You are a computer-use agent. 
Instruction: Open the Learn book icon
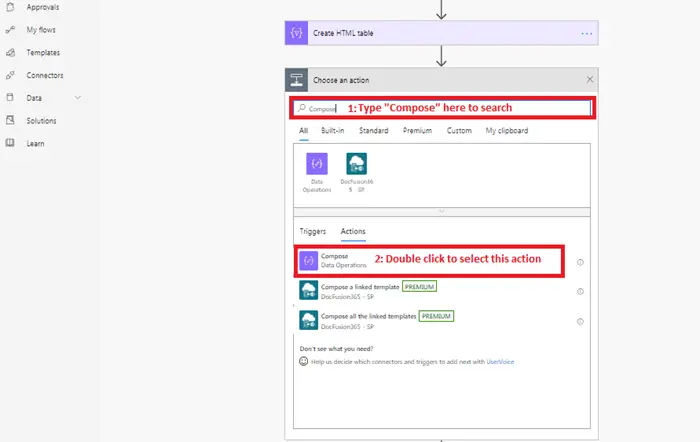10,143
